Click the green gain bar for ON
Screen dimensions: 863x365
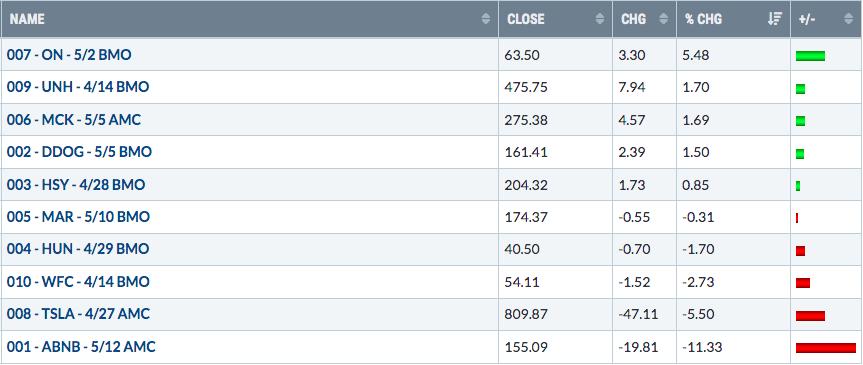click(x=810, y=56)
